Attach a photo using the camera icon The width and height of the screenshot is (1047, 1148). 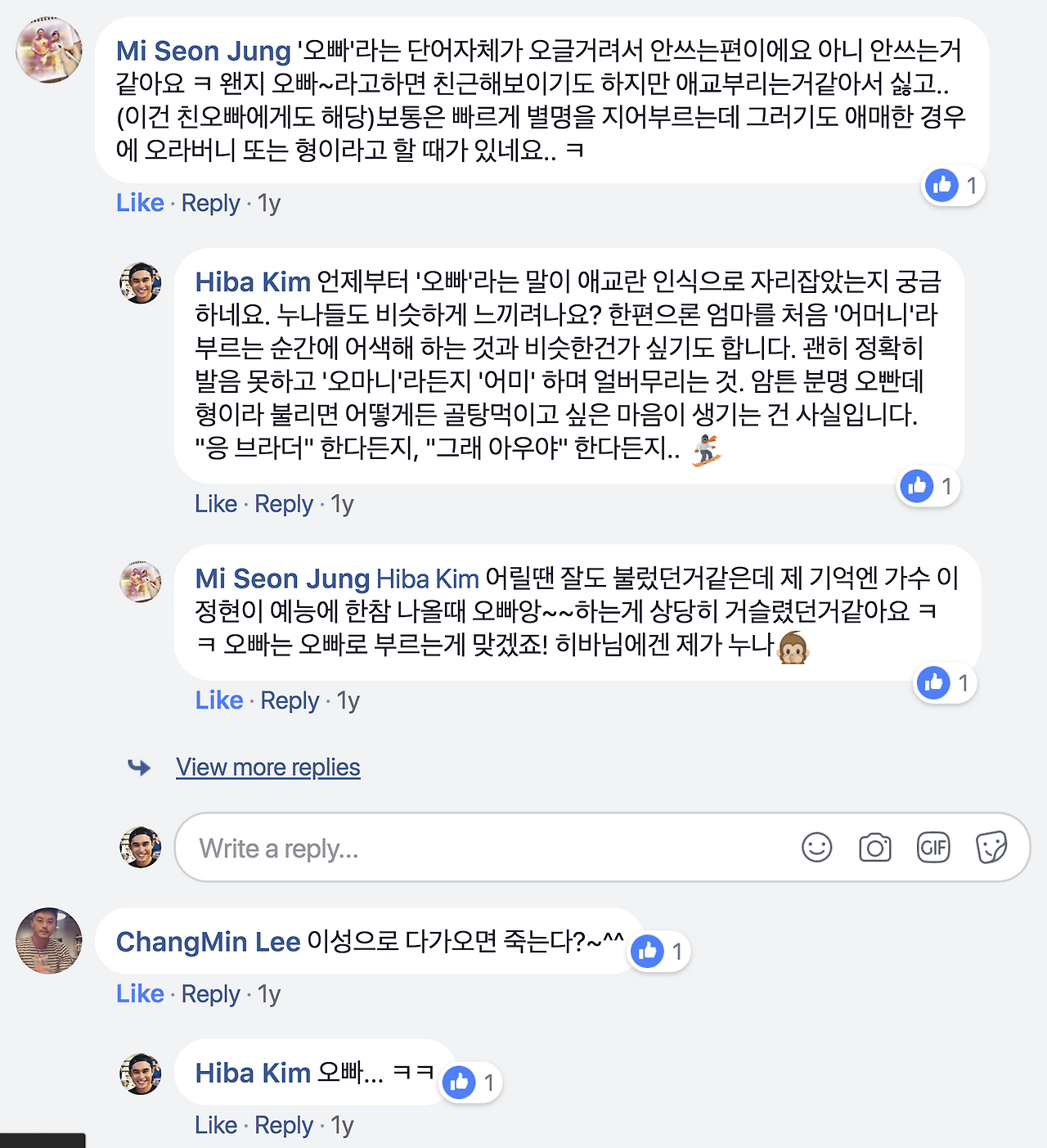875,848
